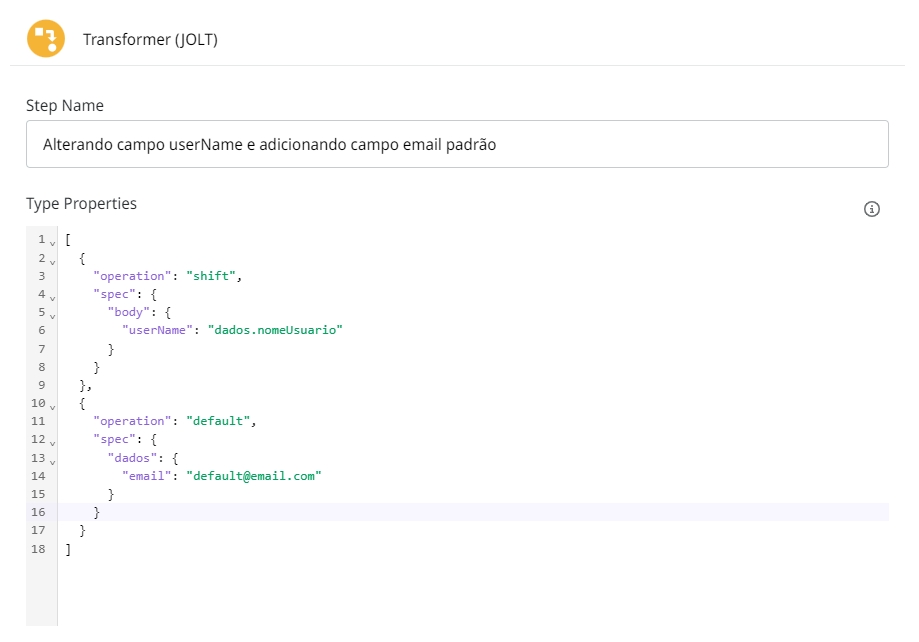The width and height of the screenshot is (919, 642).
Task: Collapse the shift spec block on line 4
Action: [x=52, y=296]
